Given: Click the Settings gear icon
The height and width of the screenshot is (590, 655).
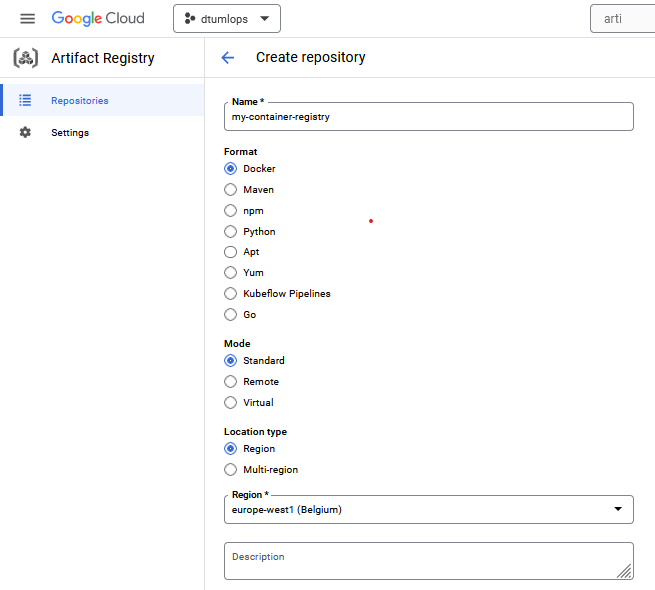Looking at the screenshot, I should point(25,133).
